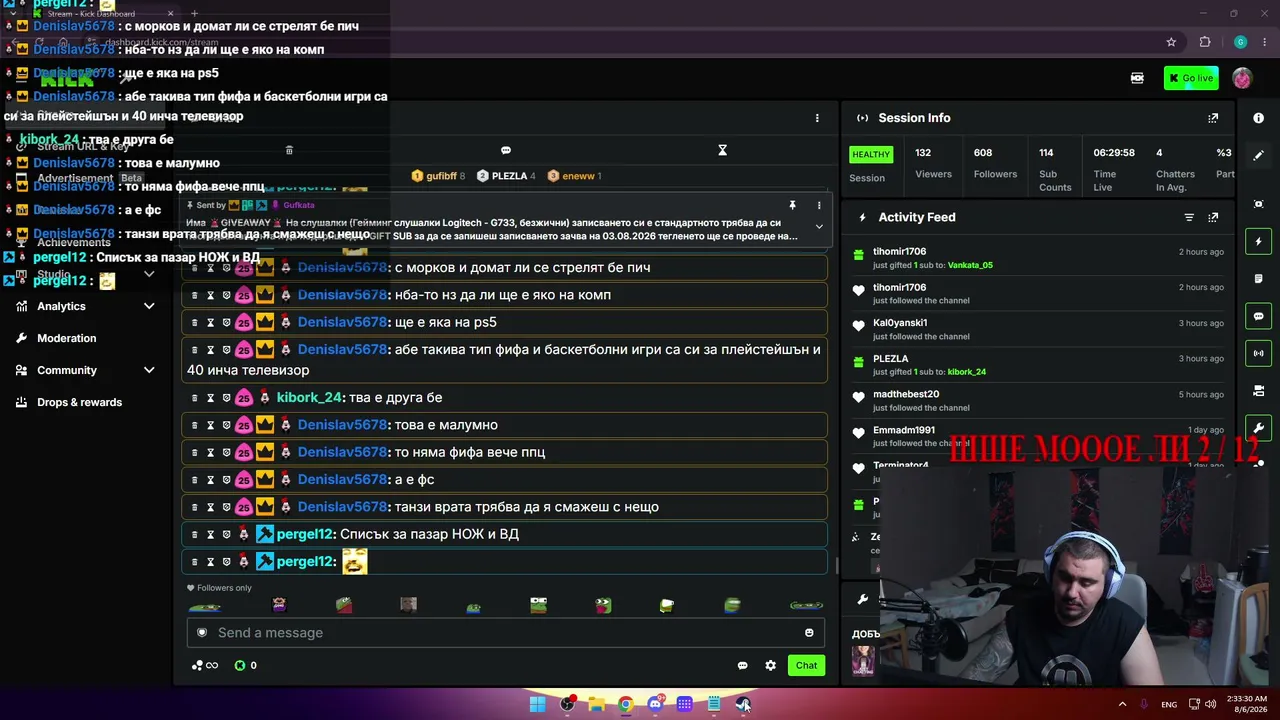Show hidden system tray icons

[x=1122, y=704]
